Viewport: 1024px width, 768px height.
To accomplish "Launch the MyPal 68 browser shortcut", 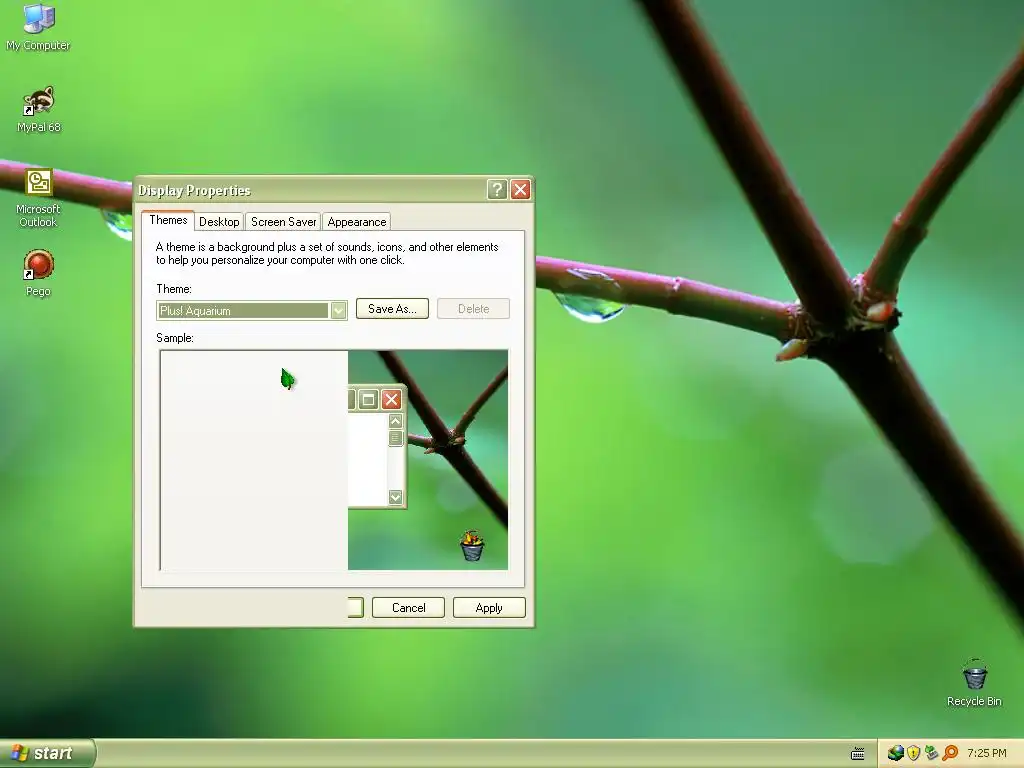I will (39, 110).
